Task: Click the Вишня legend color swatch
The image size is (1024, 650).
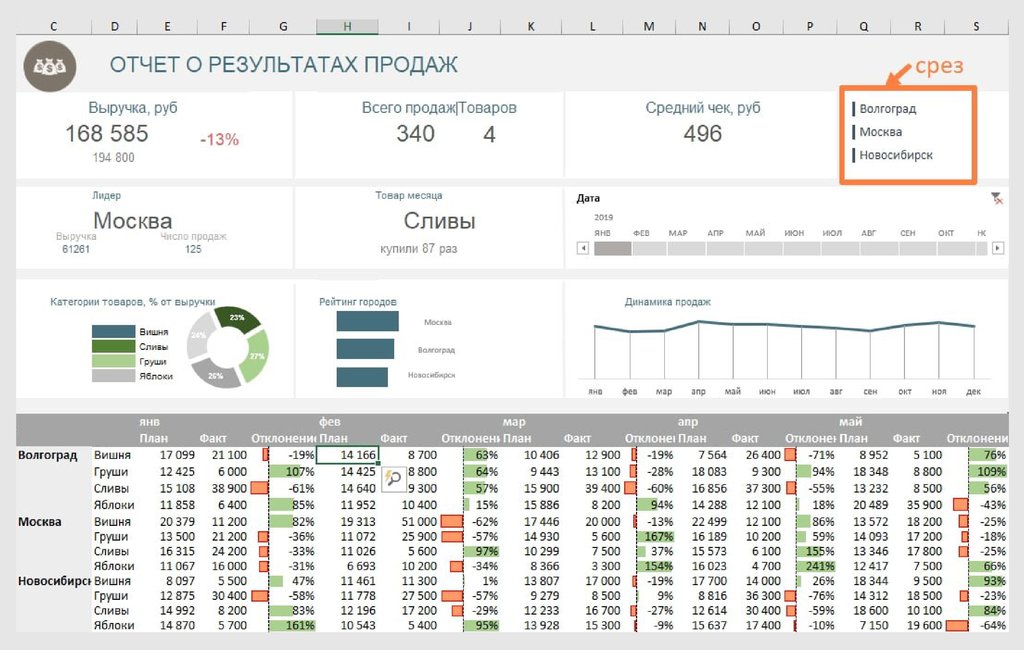Action: [113, 331]
